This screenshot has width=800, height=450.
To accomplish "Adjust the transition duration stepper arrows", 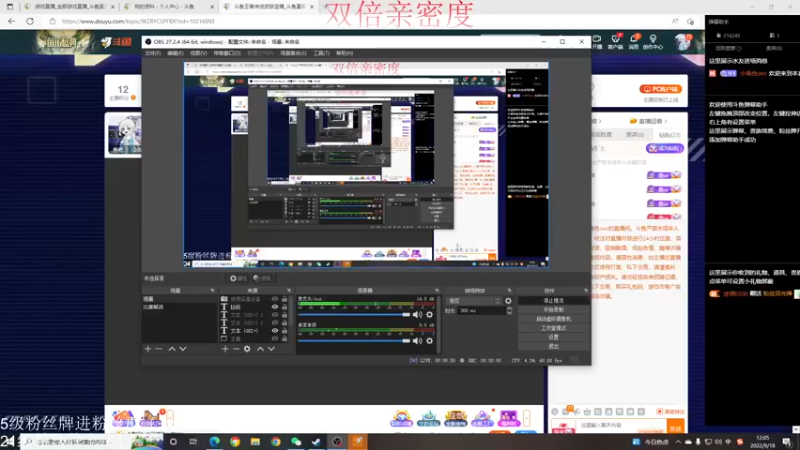I will coord(509,311).
